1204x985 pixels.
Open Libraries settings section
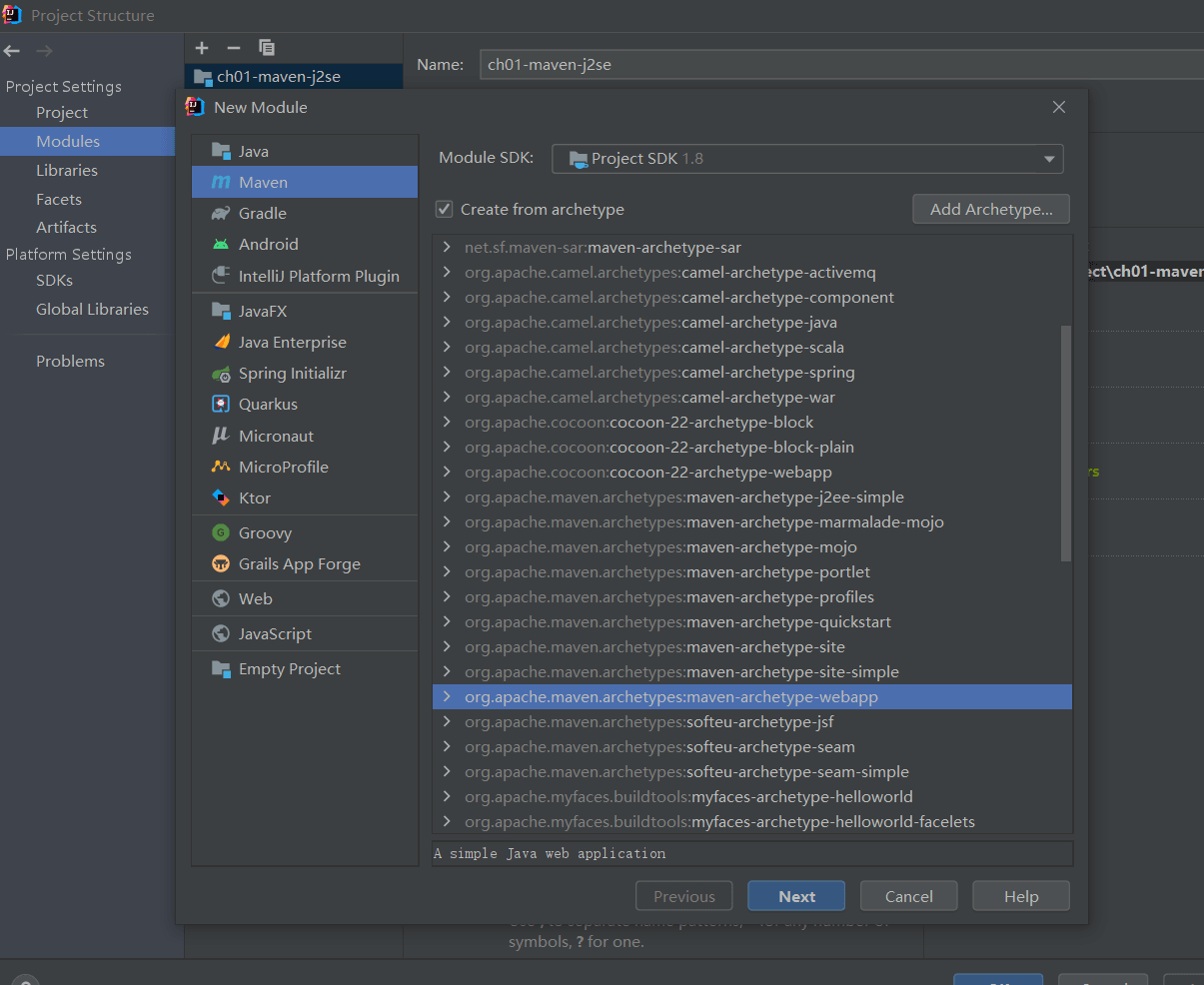[67, 170]
